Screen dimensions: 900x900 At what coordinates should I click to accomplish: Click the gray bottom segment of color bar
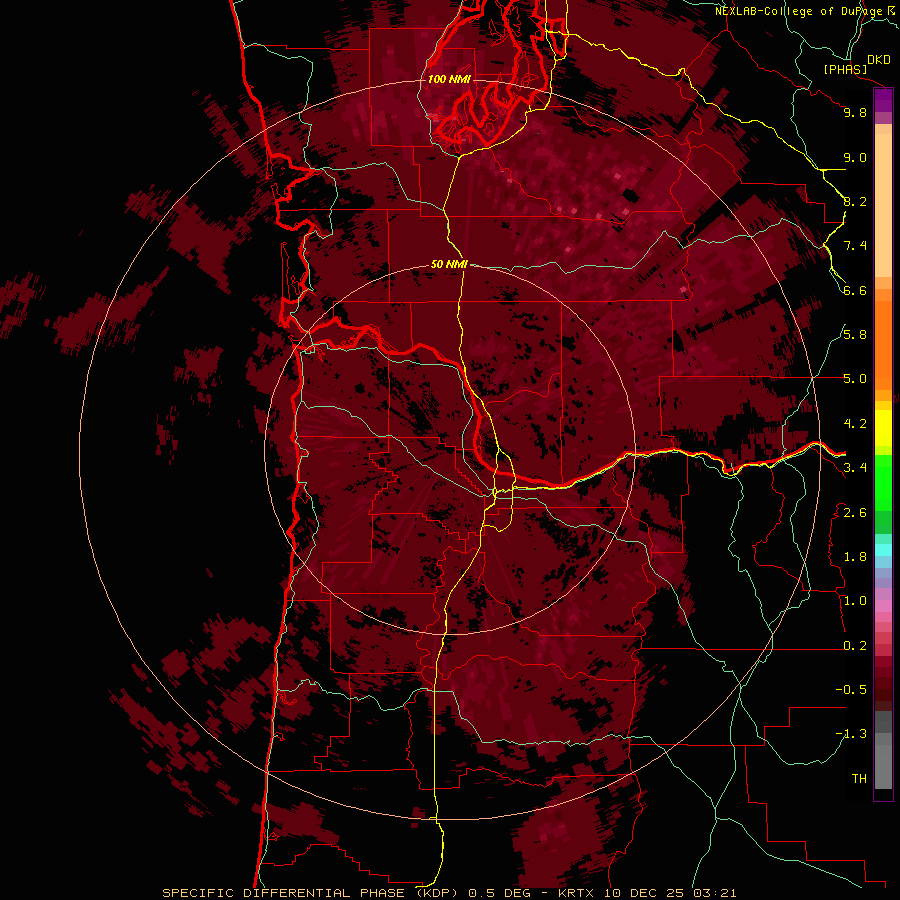tap(883, 763)
